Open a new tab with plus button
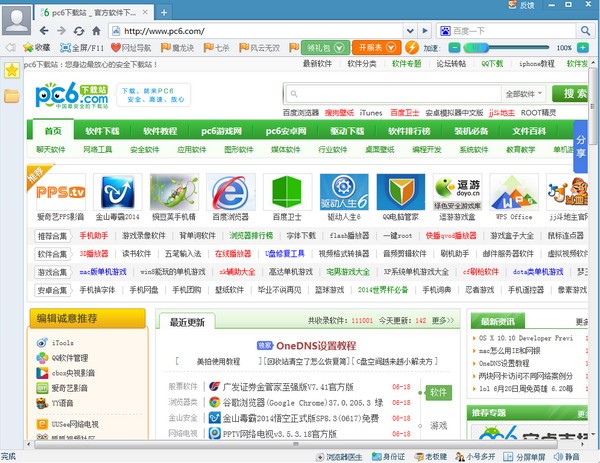This screenshot has width=600, height=463. pyautogui.click(x=163, y=11)
